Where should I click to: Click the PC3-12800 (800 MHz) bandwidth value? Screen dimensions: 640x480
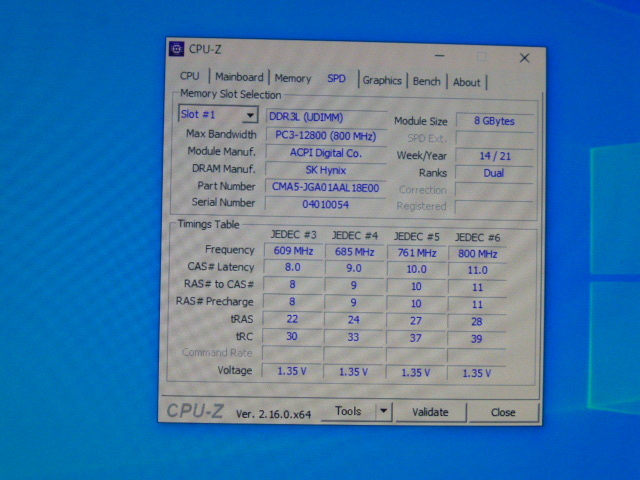(326, 136)
